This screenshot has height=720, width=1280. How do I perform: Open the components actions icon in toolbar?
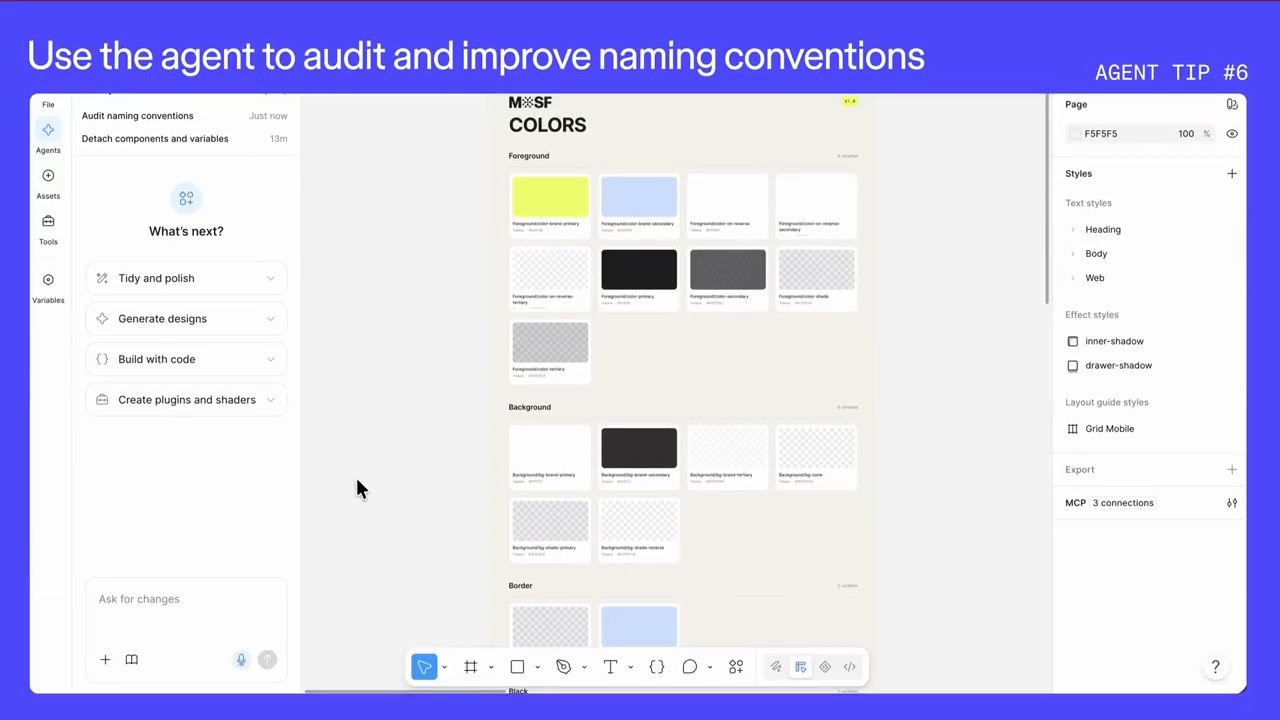(x=736, y=667)
